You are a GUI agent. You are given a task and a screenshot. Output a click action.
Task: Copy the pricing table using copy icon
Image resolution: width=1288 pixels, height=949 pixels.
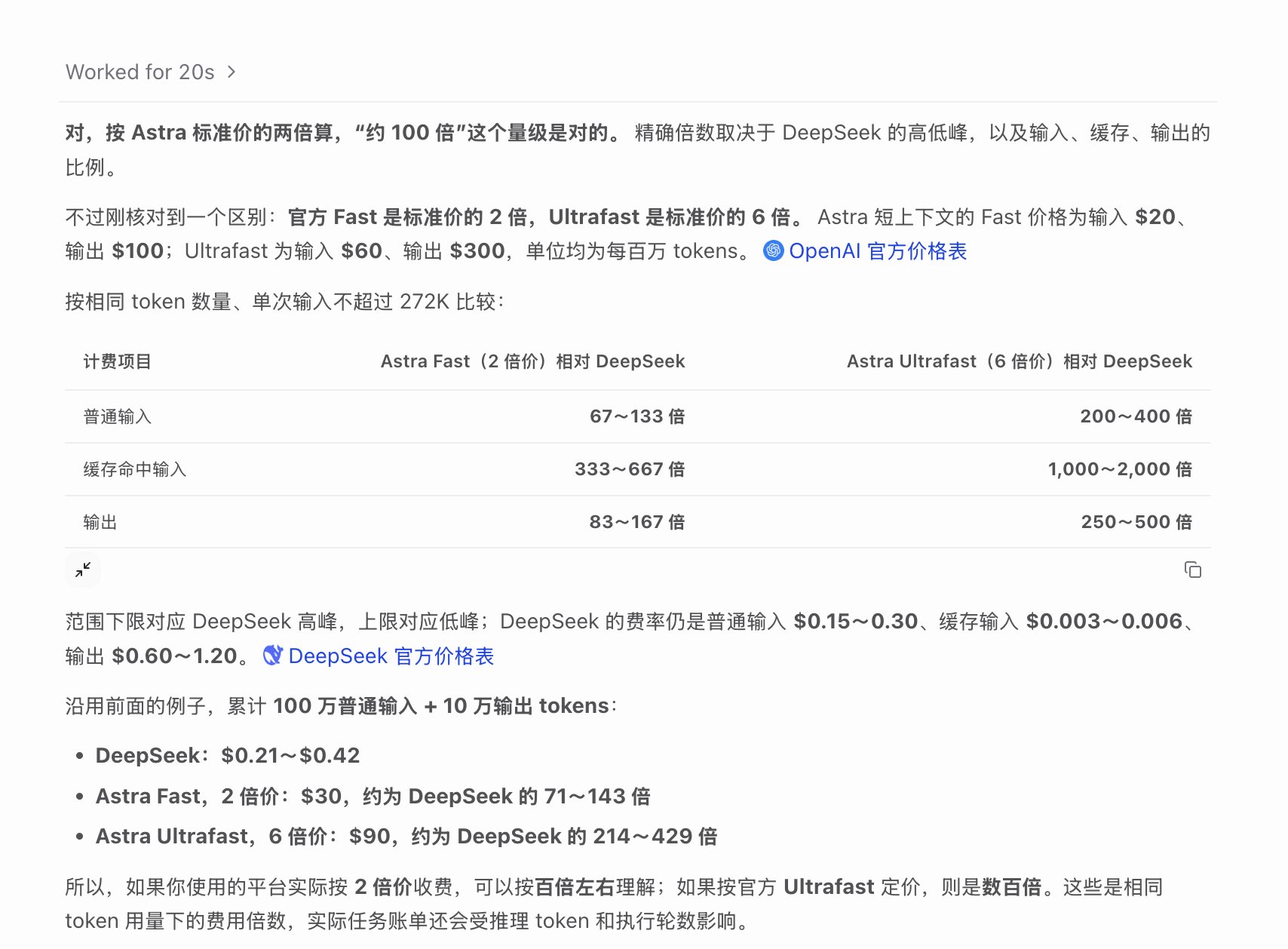point(1192,570)
